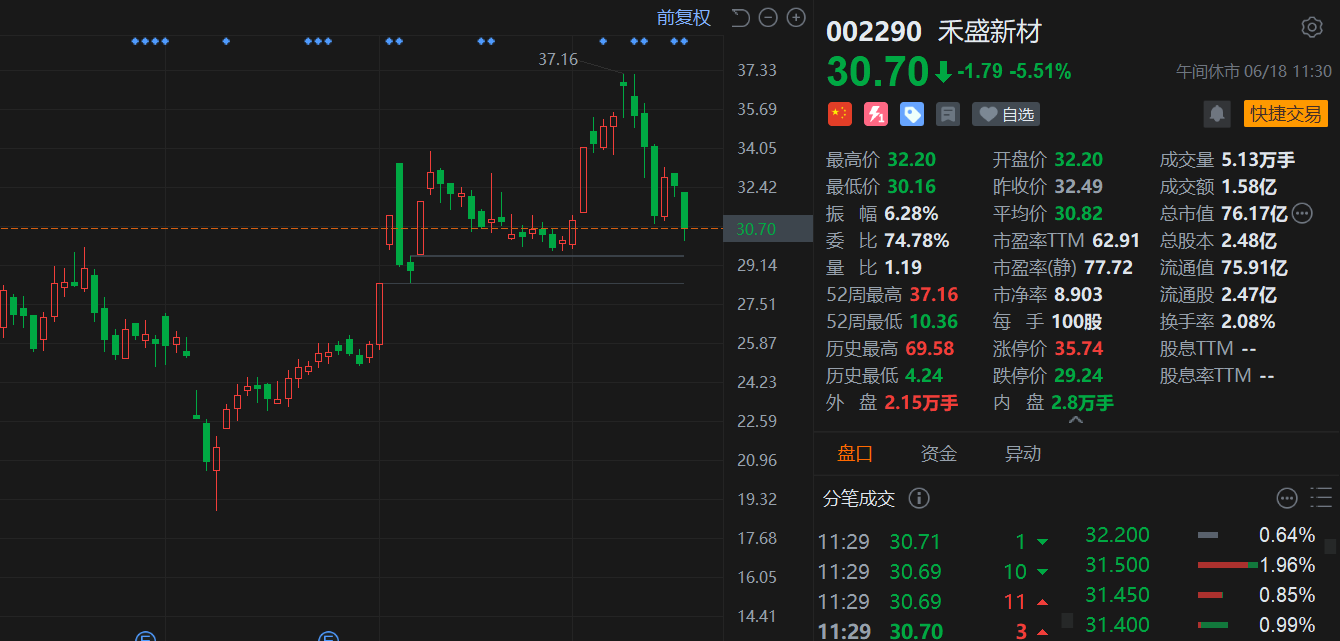Click the 最高价 32.20 value
Screen dimensions: 1340x641
[x=911, y=159]
